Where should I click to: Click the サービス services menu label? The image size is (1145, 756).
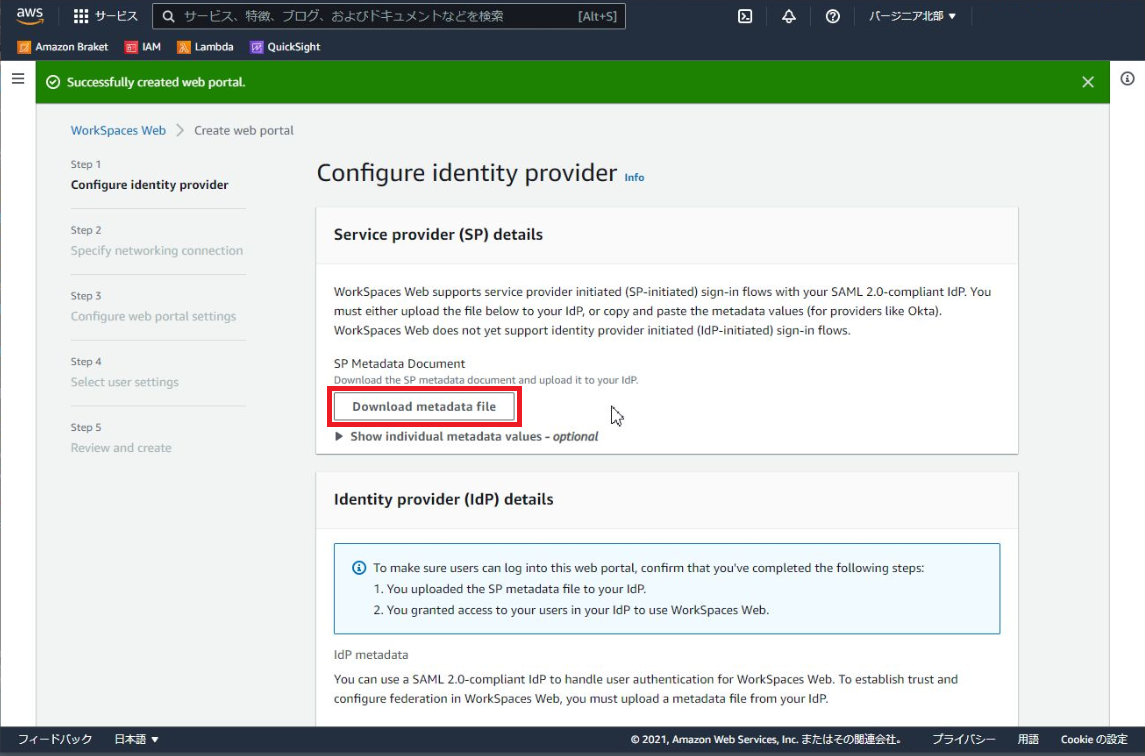(x=116, y=16)
